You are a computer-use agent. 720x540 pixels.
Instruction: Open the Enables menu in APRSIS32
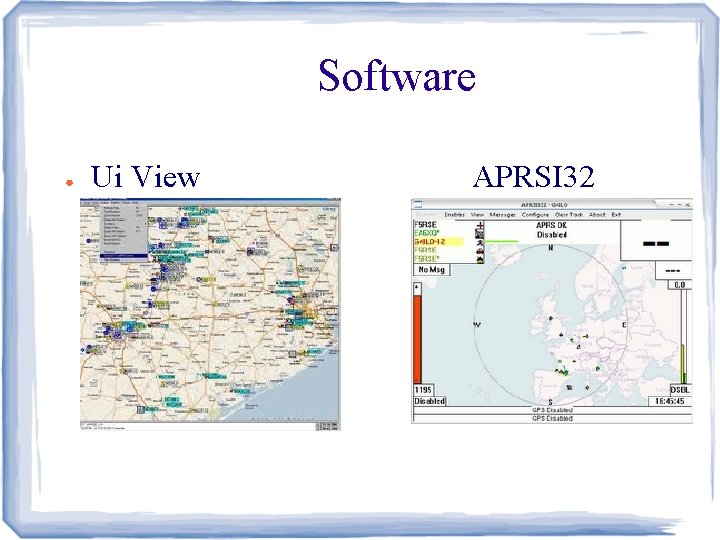[454, 214]
